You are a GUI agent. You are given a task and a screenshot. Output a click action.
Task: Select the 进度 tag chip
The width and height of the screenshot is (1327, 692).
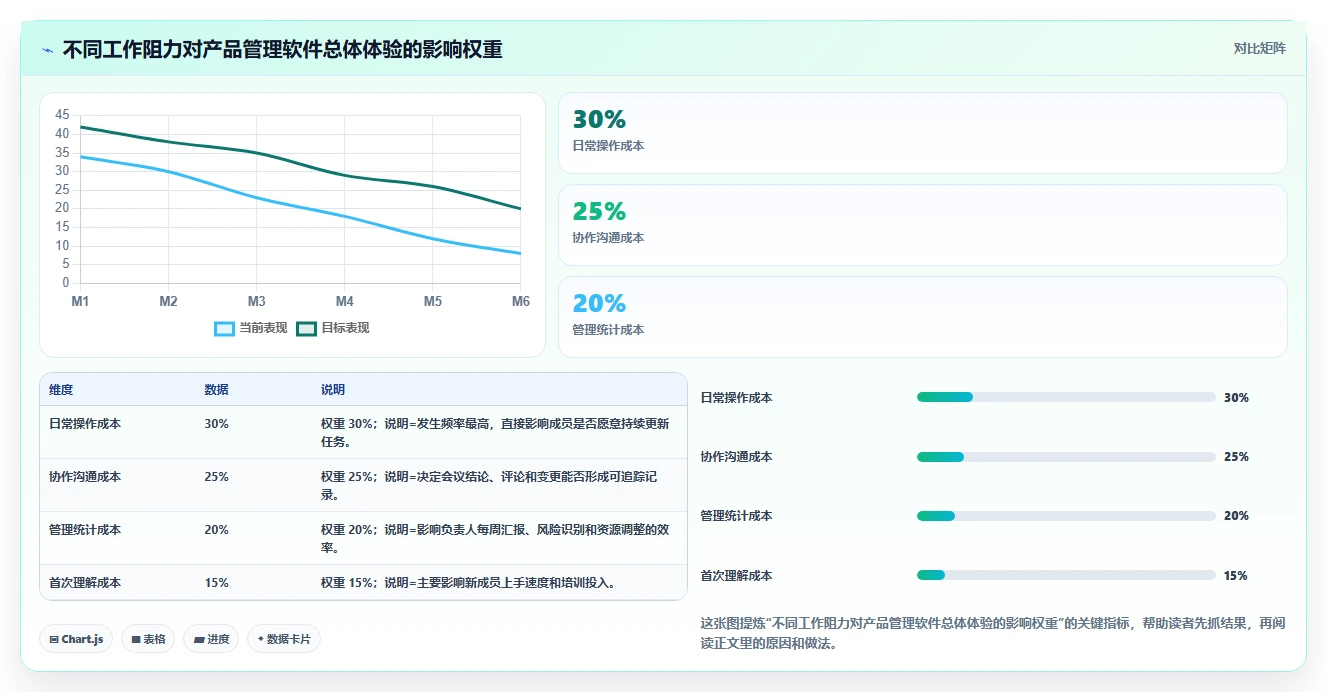pyautogui.click(x=211, y=639)
